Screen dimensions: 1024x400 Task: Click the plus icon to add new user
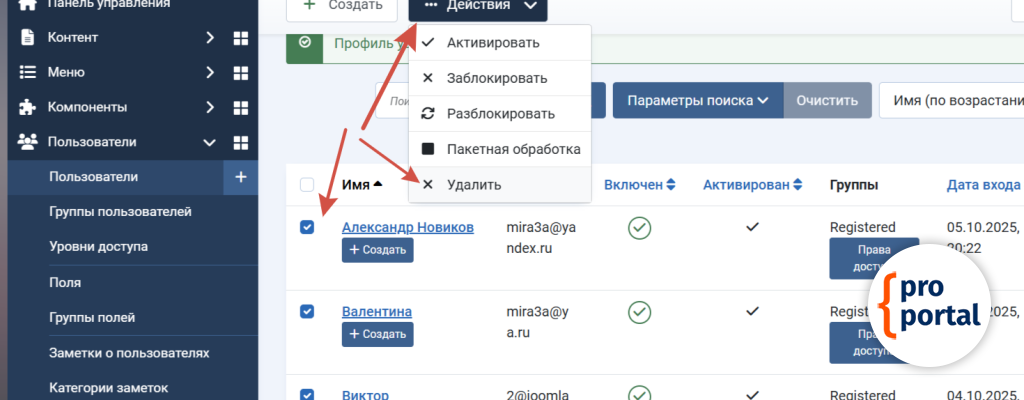tap(240, 177)
